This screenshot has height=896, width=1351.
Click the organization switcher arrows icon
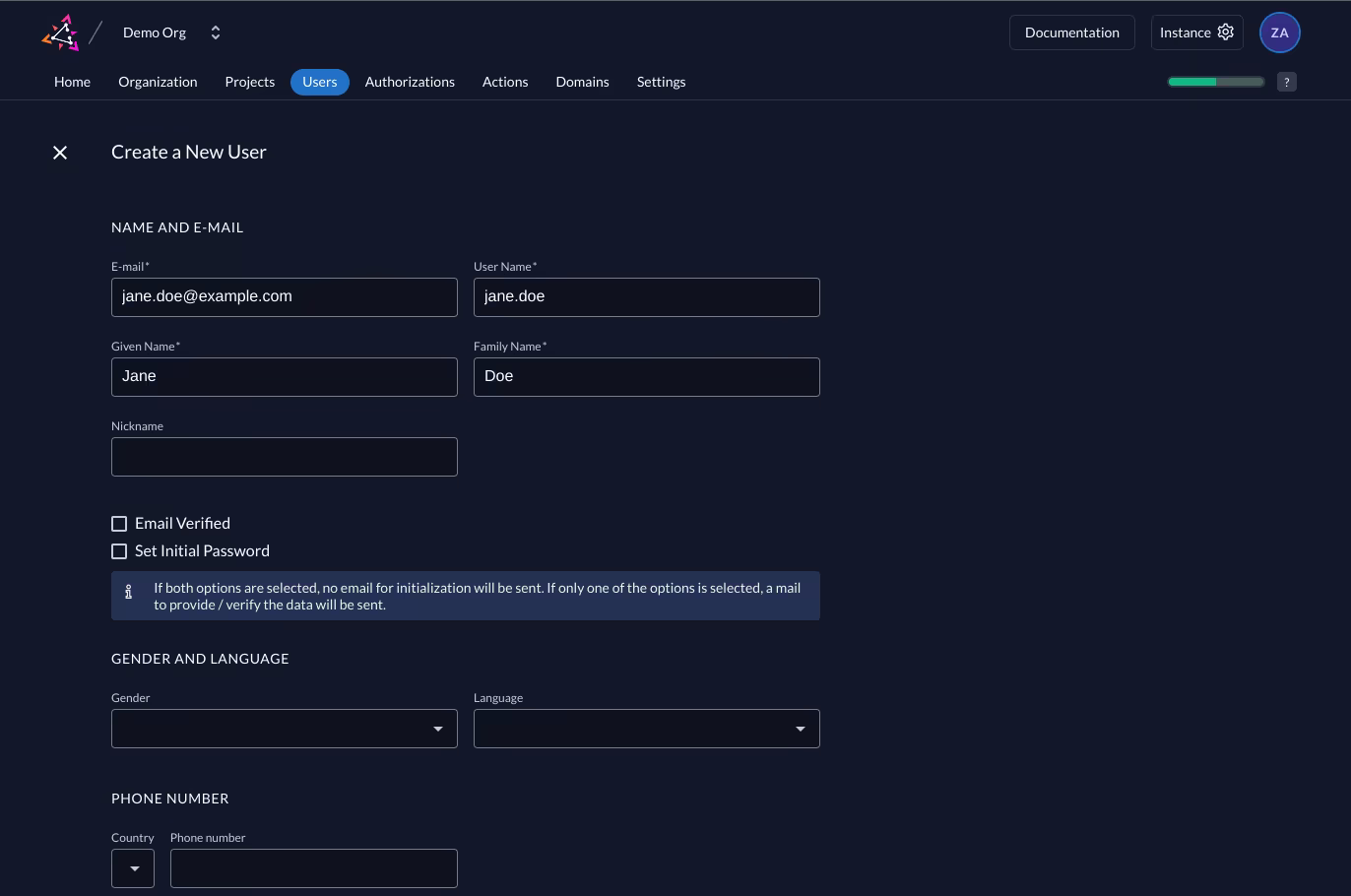216,32
